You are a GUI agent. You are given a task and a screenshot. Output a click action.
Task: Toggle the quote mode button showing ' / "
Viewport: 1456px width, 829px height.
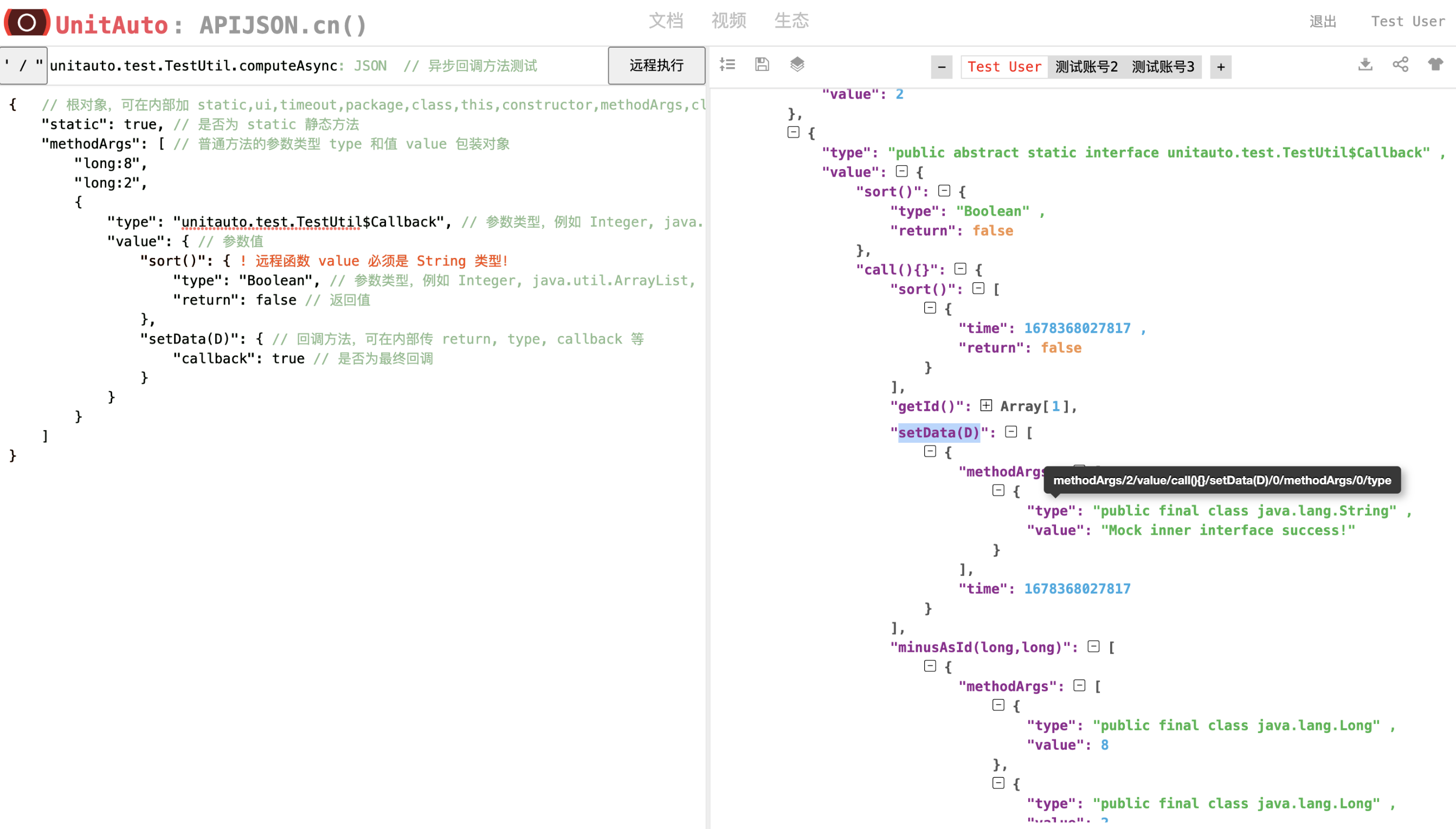pos(23,65)
